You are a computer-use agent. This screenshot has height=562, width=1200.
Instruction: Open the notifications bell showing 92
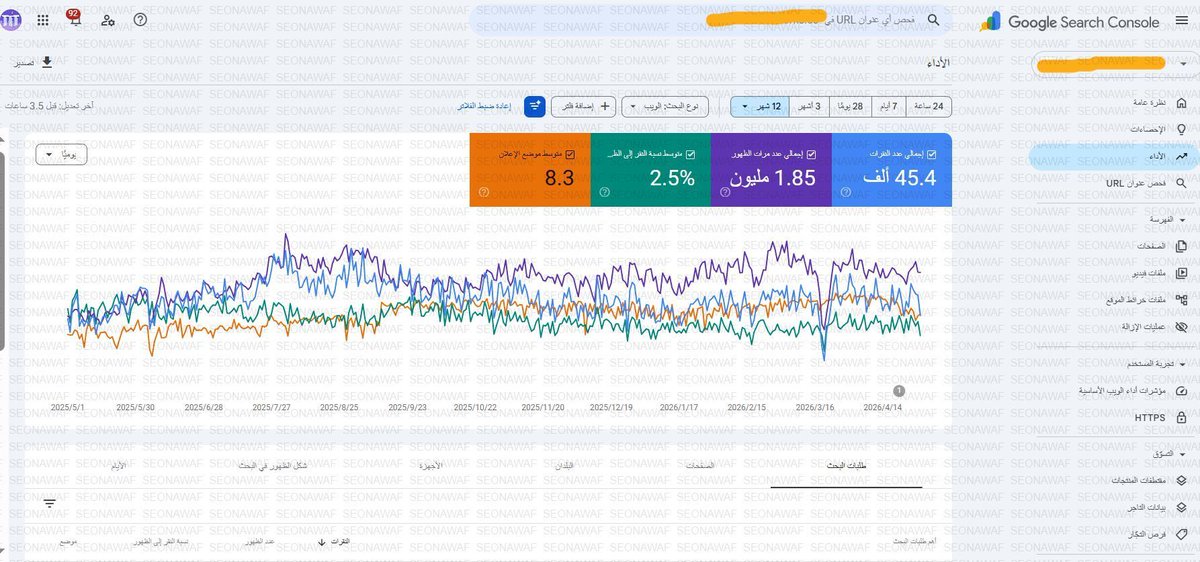(73, 18)
